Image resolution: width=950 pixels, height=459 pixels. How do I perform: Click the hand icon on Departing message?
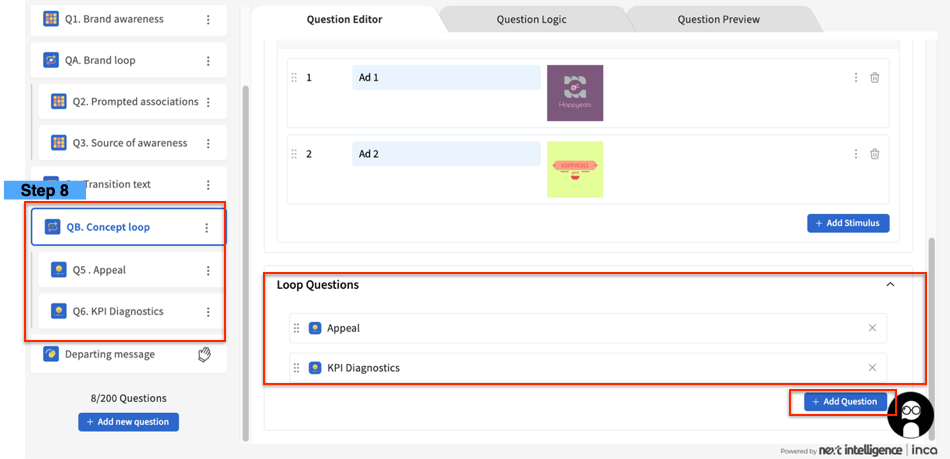coord(205,354)
